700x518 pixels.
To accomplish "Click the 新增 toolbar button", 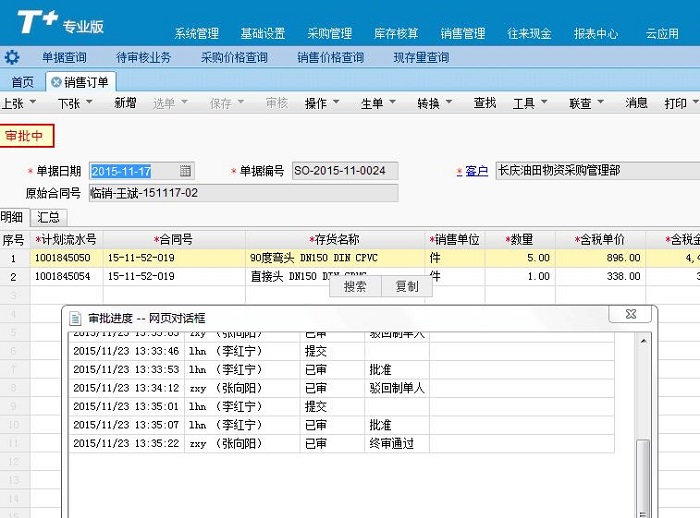I will click(x=125, y=103).
